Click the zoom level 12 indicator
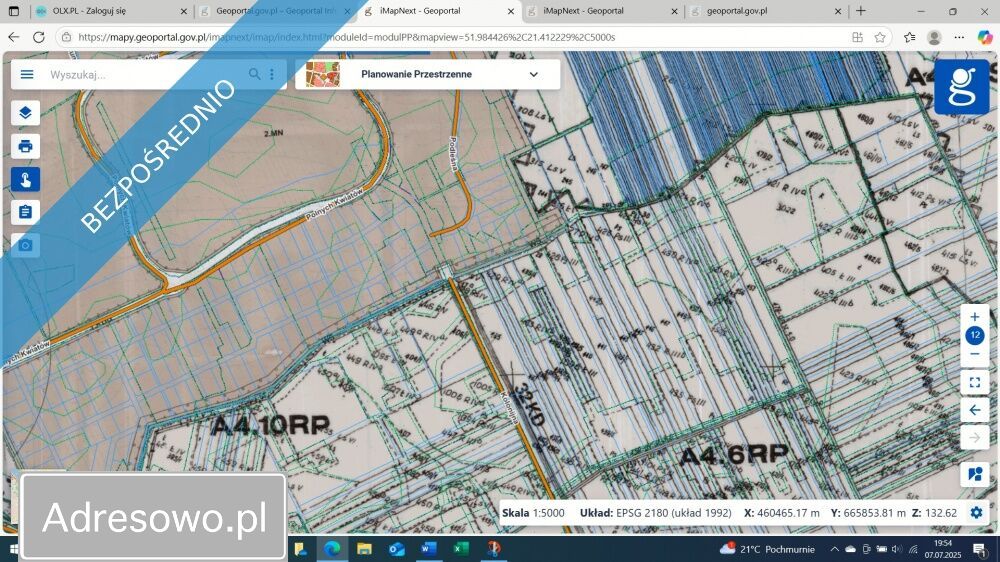This screenshot has width=1000, height=562. point(974,335)
